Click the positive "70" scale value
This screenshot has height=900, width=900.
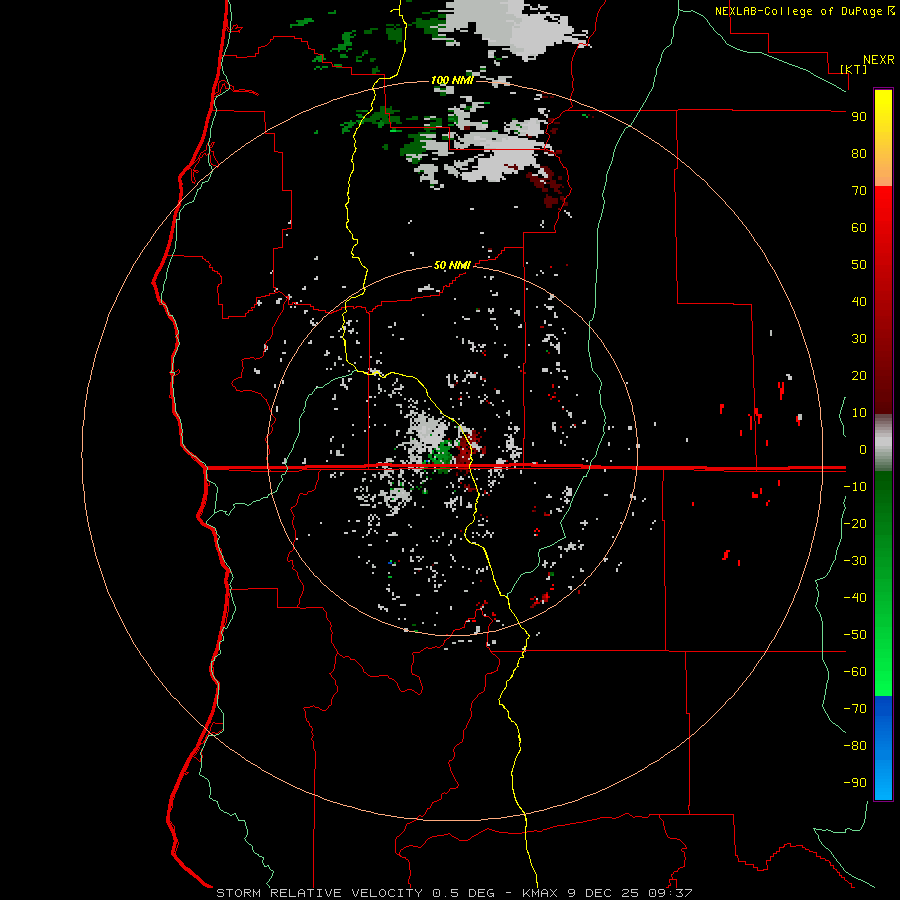pos(859,191)
